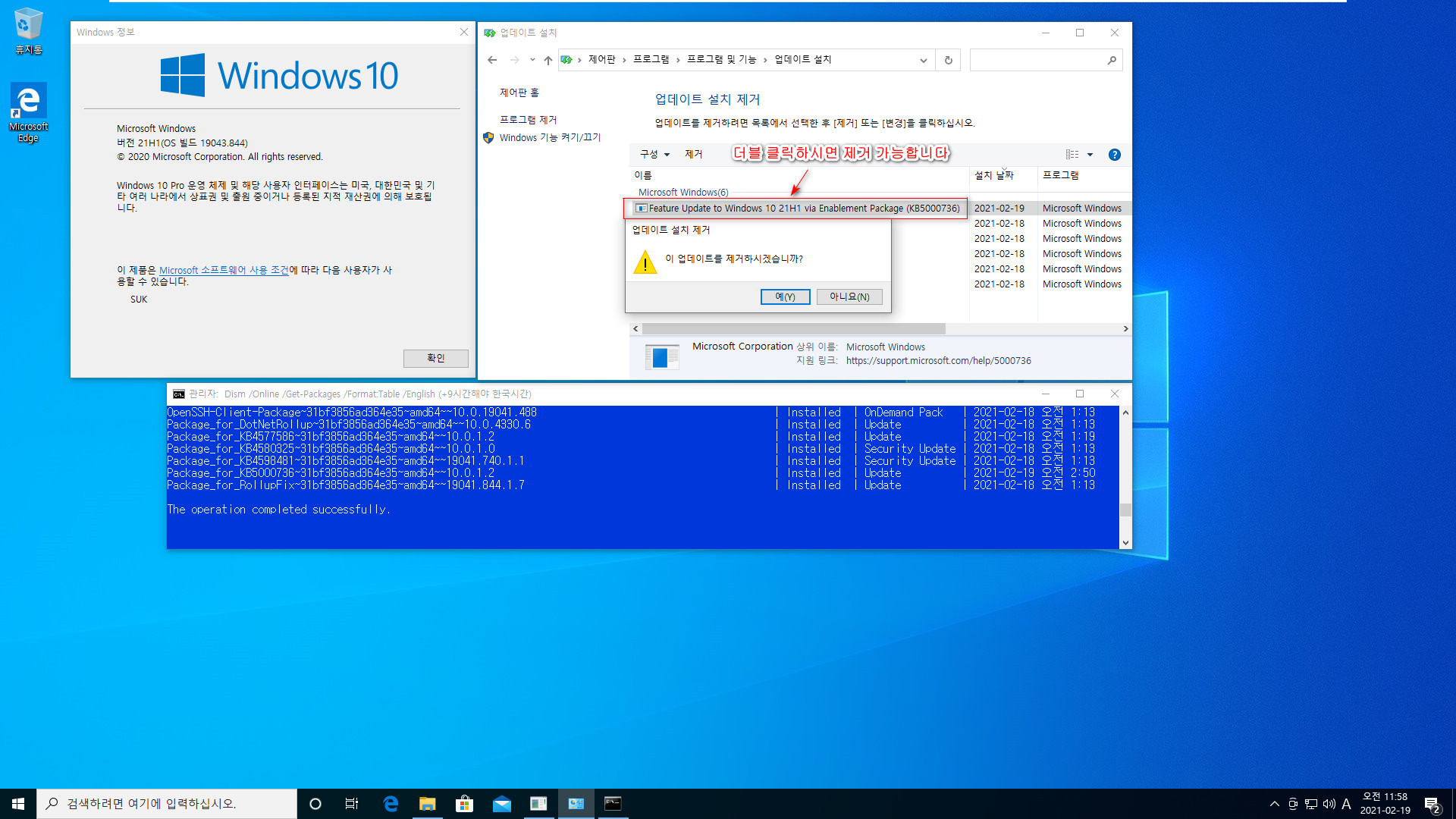Switch to Control Panel taskbar item
Screen dimensions: 1456x819
click(576, 804)
